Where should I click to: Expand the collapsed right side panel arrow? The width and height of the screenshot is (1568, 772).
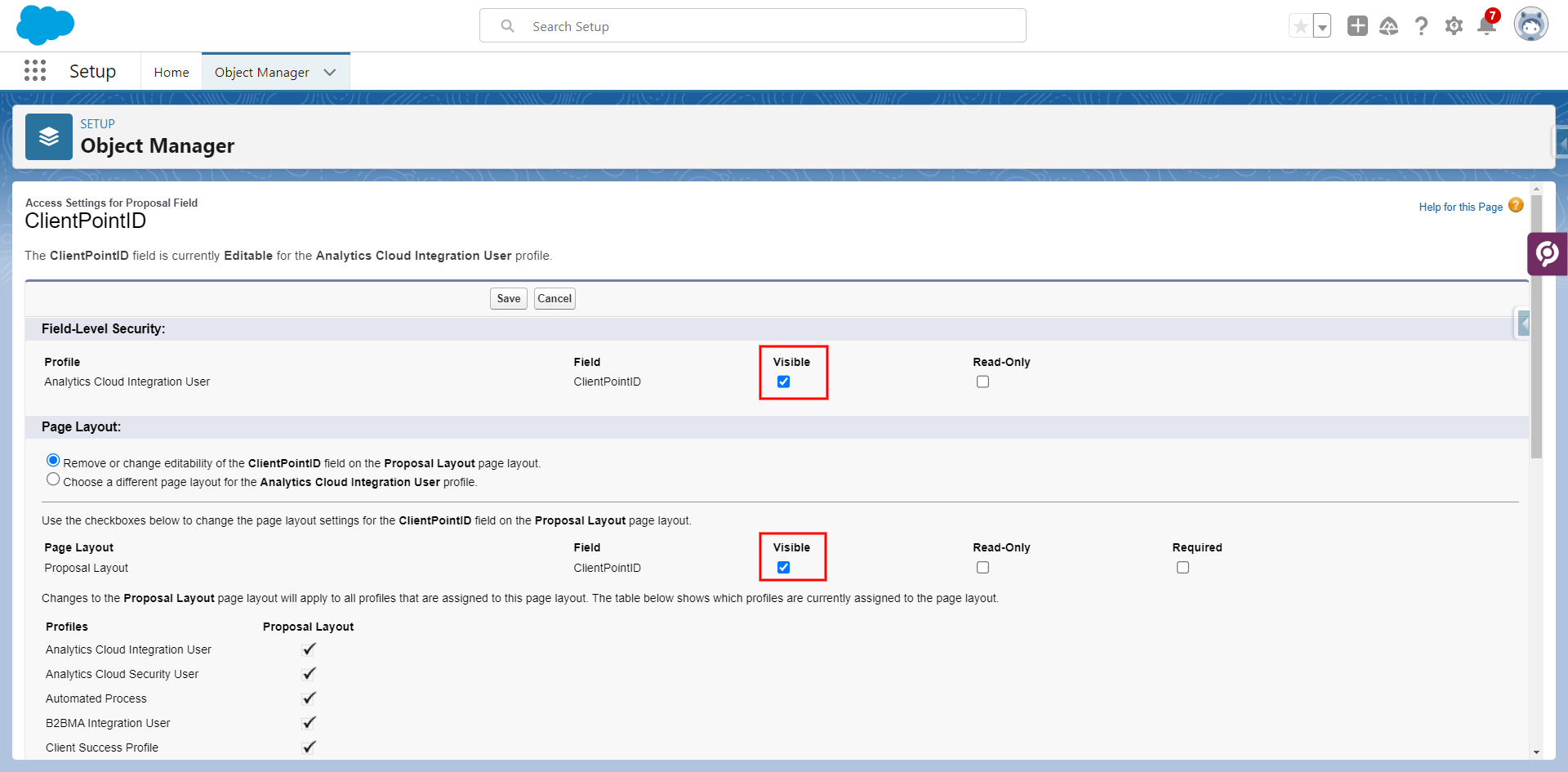(1523, 324)
